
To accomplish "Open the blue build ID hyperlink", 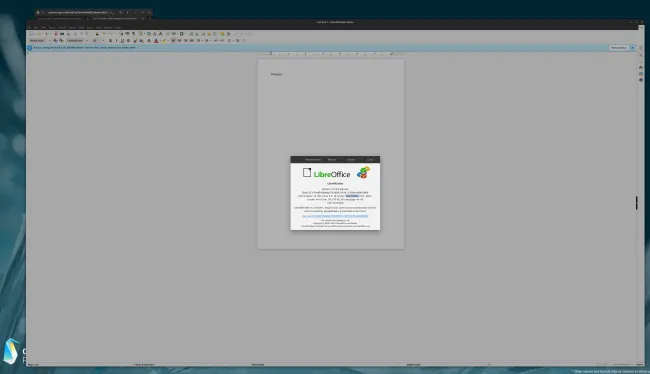I will 335,216.
